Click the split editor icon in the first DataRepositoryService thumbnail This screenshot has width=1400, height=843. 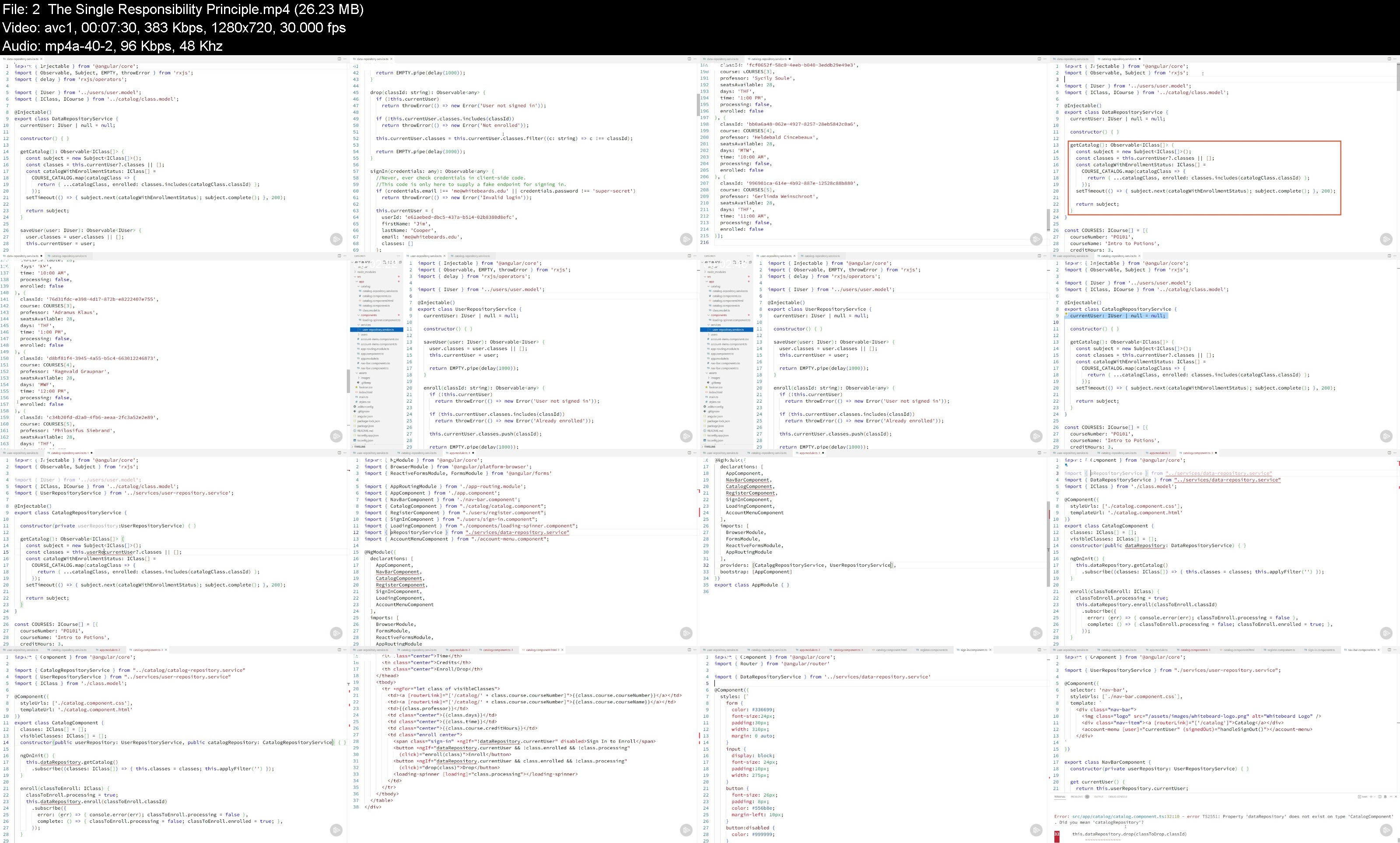point(339,59)
